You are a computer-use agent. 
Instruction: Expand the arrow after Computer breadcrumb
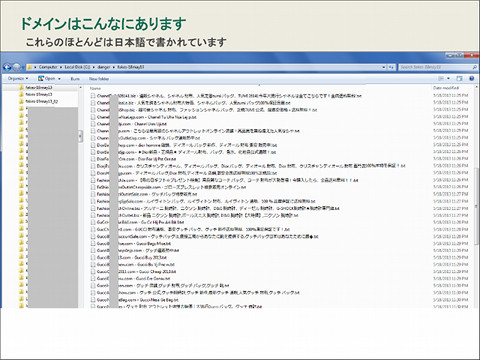pos(61,67)
